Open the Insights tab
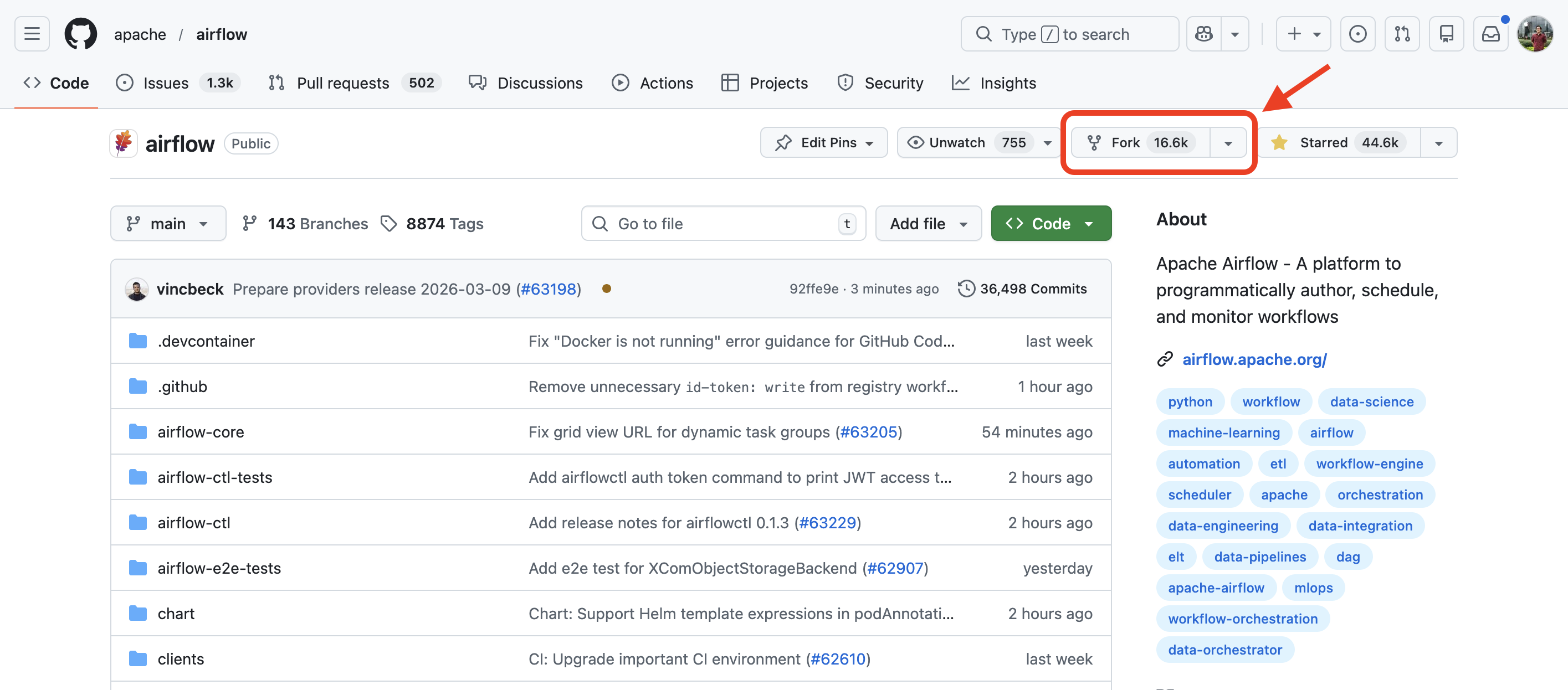1568x690 pixels. 993,83
